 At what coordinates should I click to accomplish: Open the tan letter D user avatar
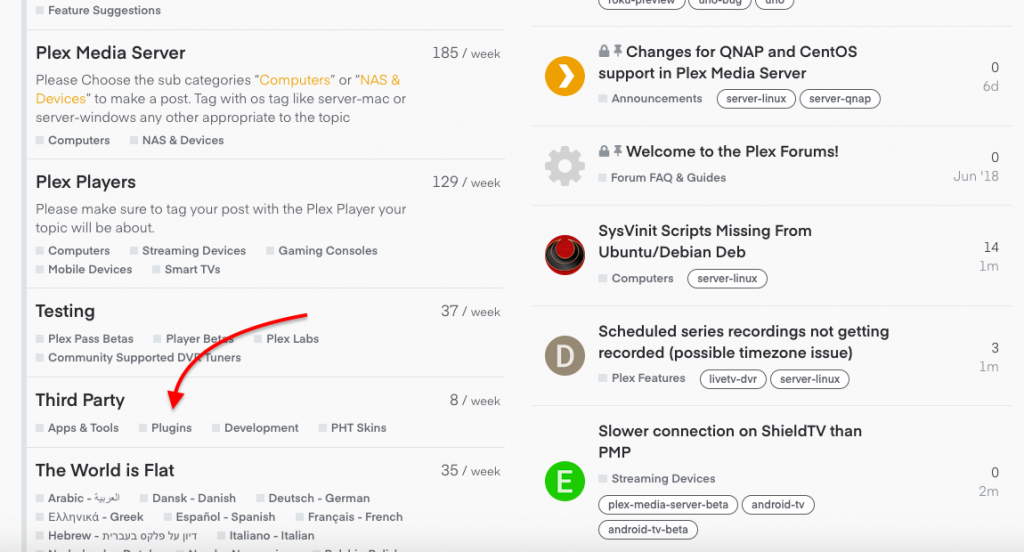(565, 355)
